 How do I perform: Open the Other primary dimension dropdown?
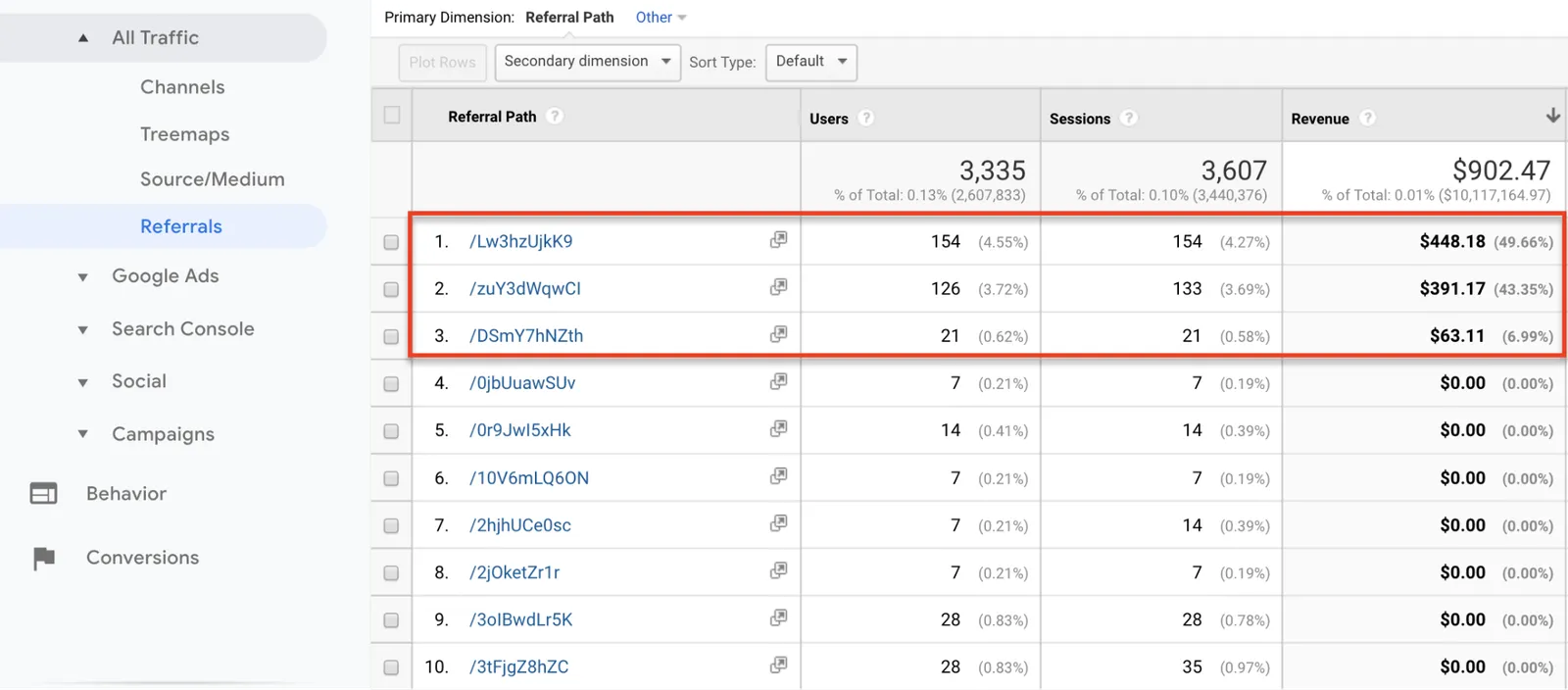pos(661,17)
